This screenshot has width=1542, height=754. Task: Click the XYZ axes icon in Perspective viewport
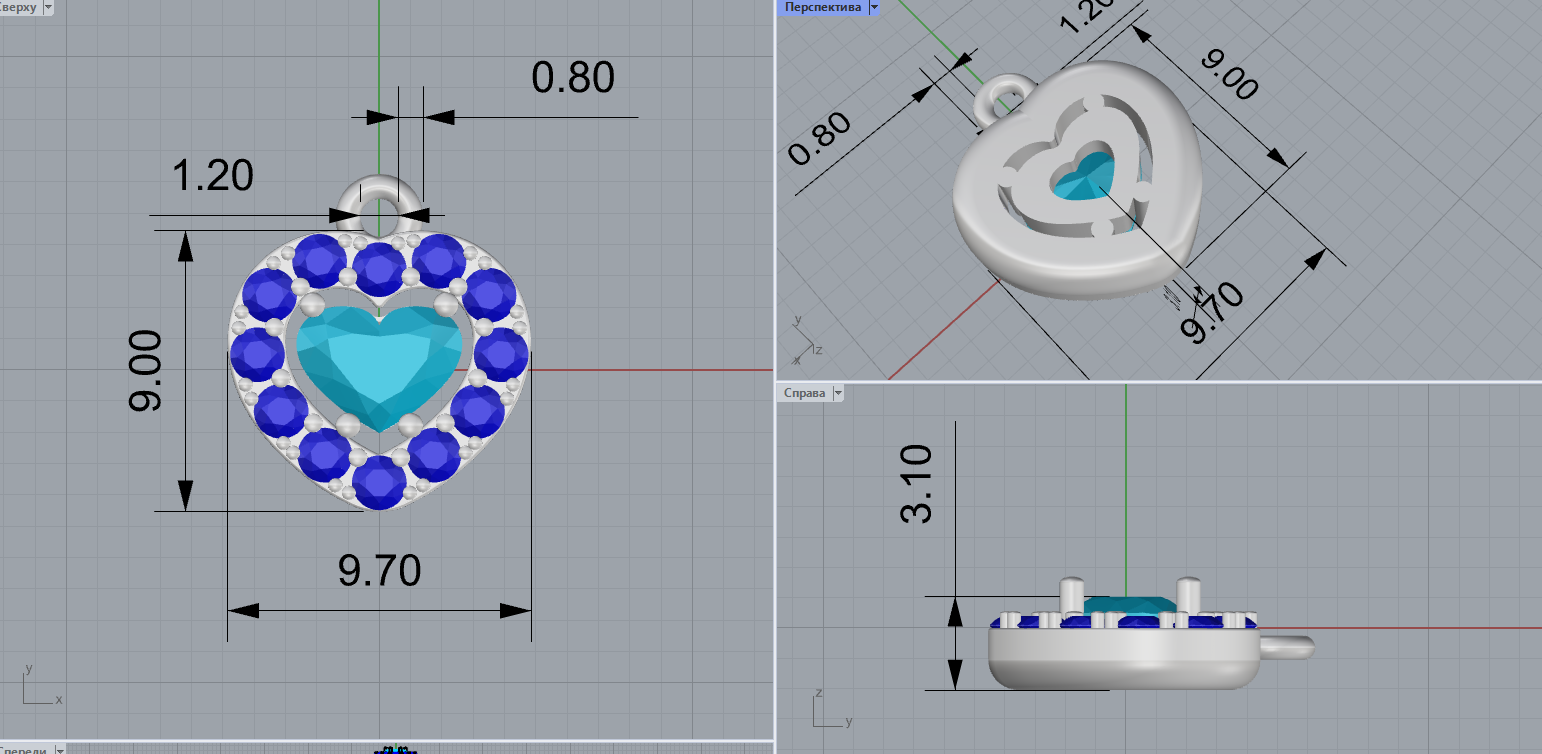804,338
